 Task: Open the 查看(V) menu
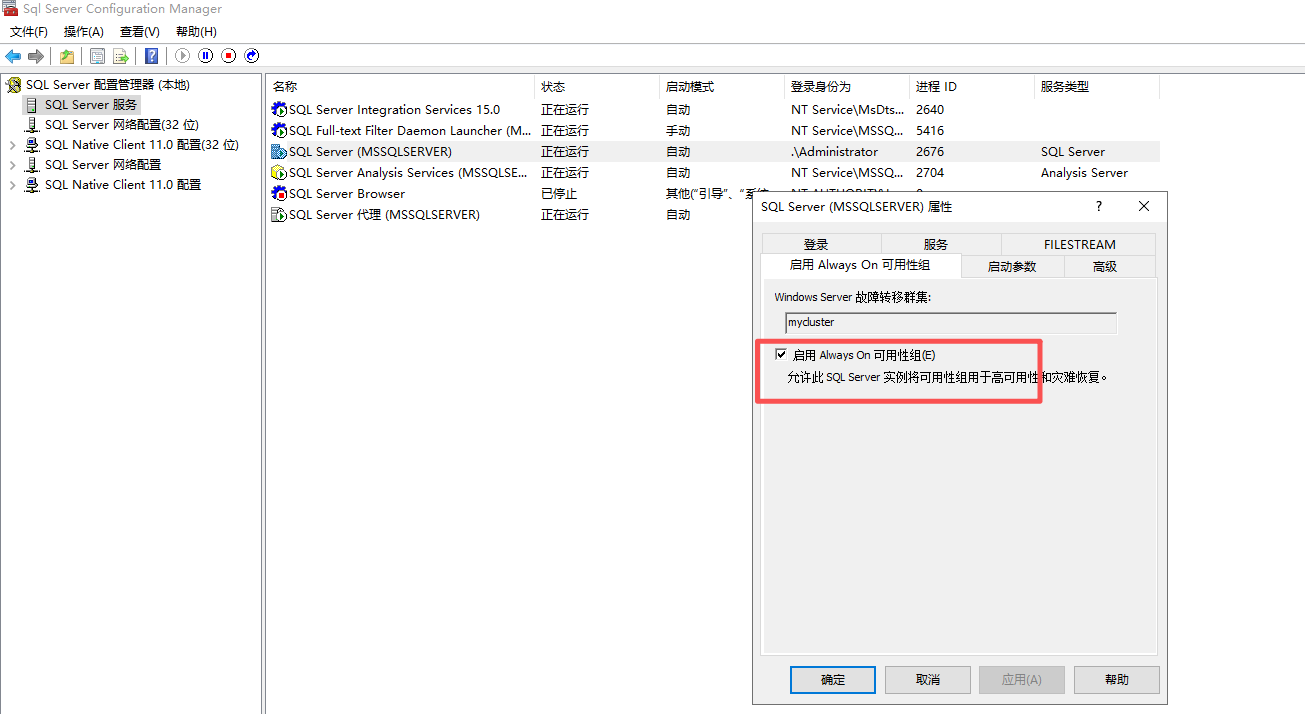point(140,32)
